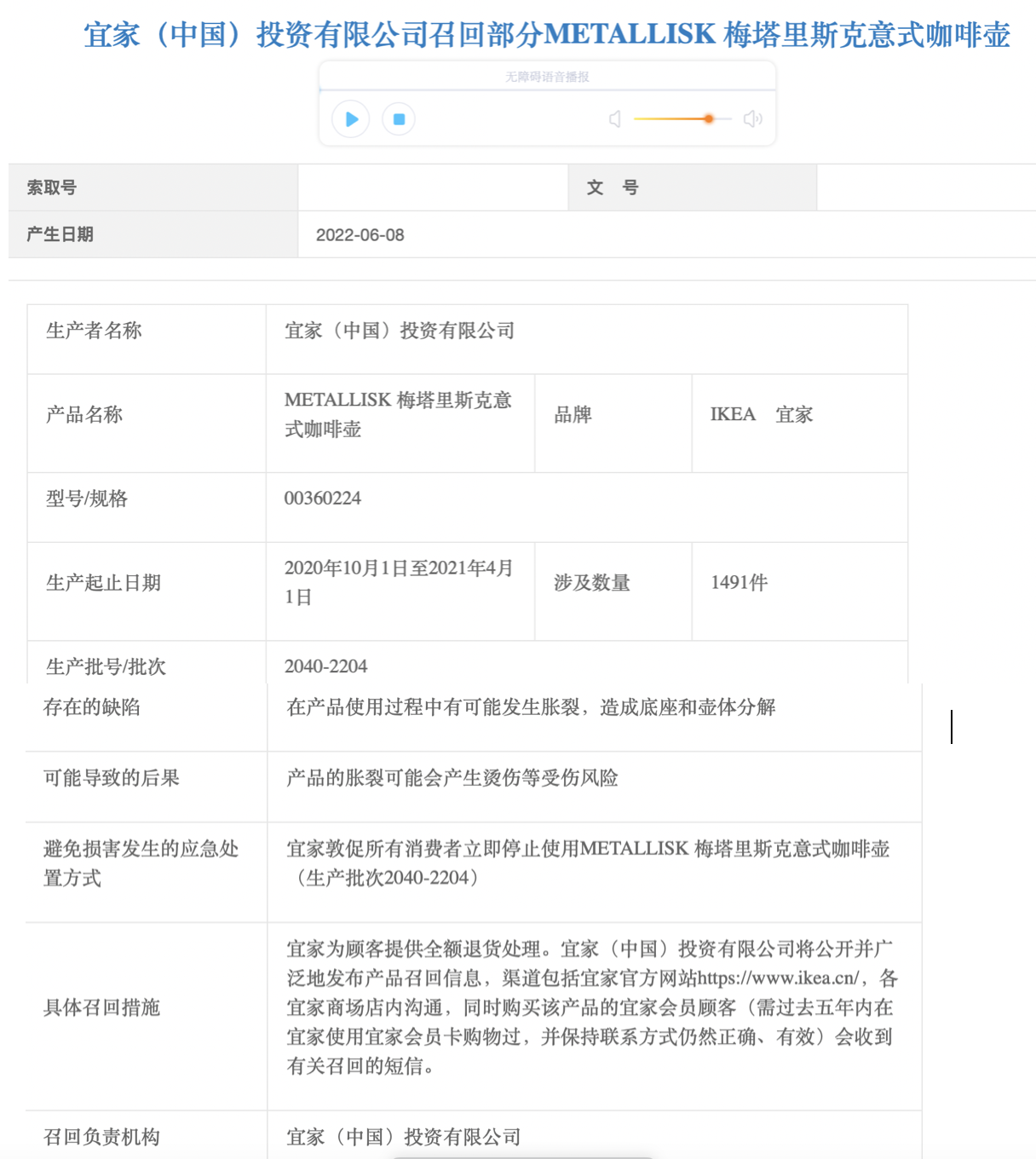This screenshot has width=1036, height=1159.
Task: Click the 召回负责机构 label
Action: coord(101,1138)
